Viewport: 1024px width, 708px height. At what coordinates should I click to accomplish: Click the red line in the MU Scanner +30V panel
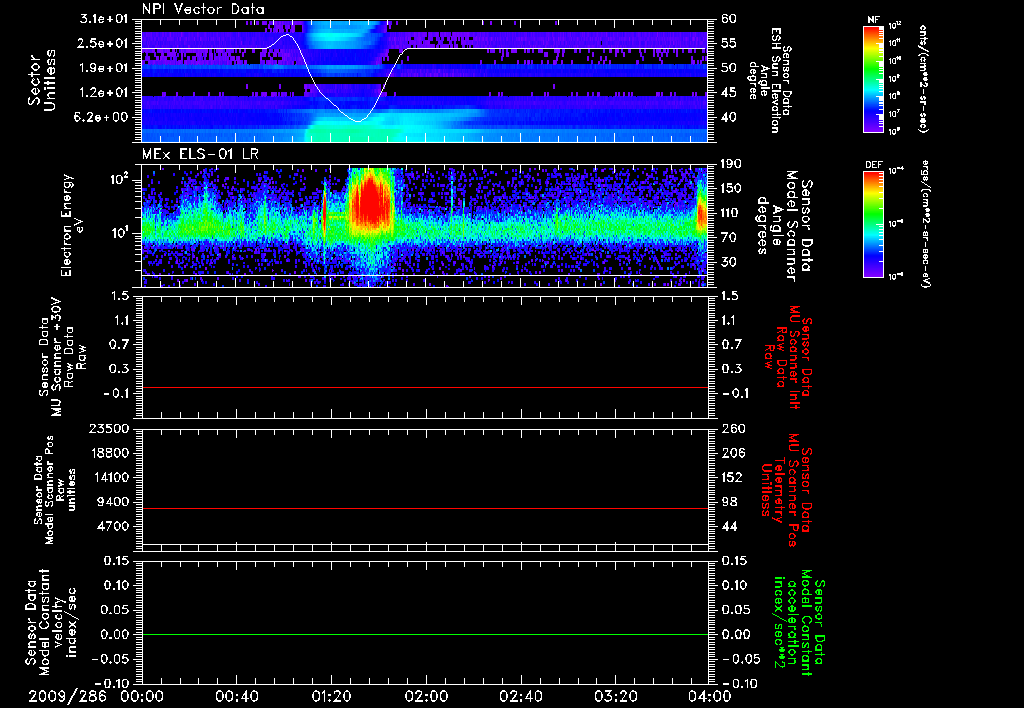coord(424,388)
